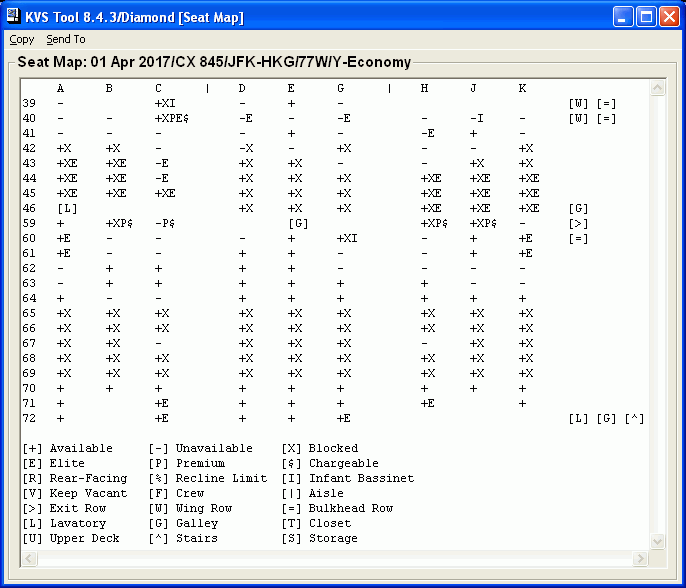Minimize the Seat Map window
This screenshot has height=588, width=686.
point(623,17)
